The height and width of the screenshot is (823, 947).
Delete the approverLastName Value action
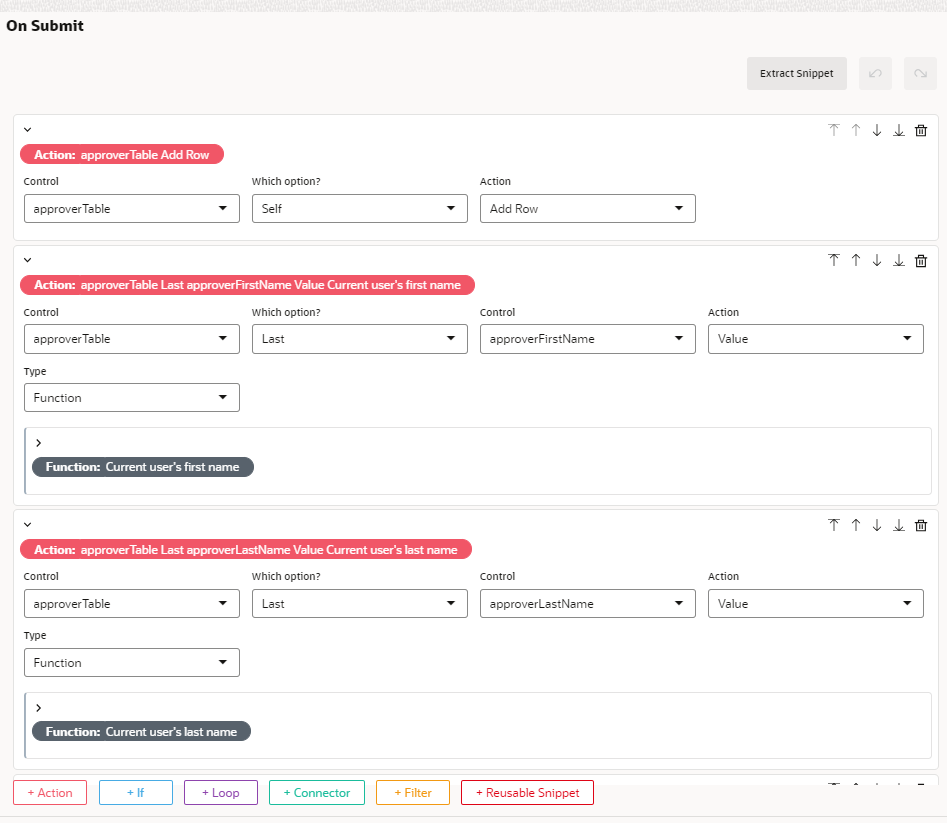point(920,525)
